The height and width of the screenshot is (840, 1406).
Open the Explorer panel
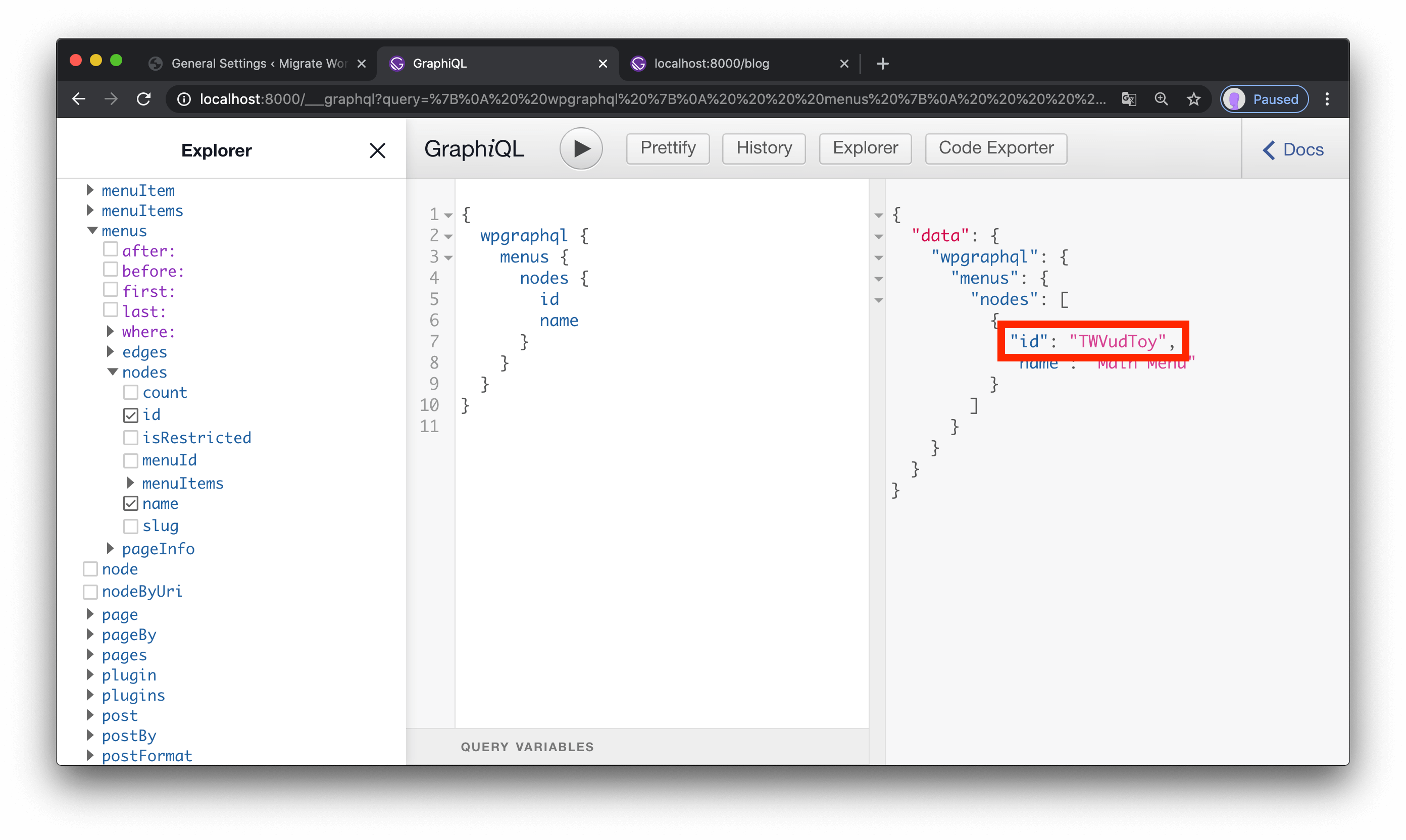click(865, 148)
